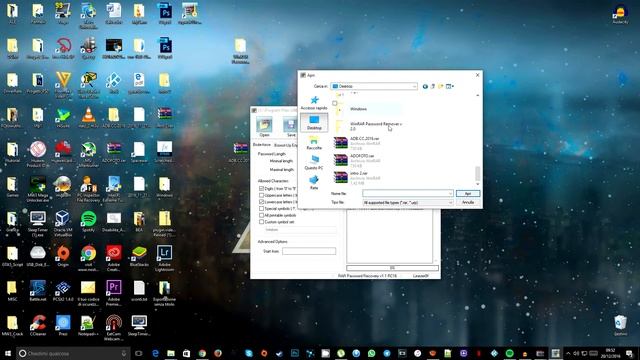Open the Origin desktop shortcut
This screenshot has width=640, height=360.
pyautogui.click(x=63, y=256)
